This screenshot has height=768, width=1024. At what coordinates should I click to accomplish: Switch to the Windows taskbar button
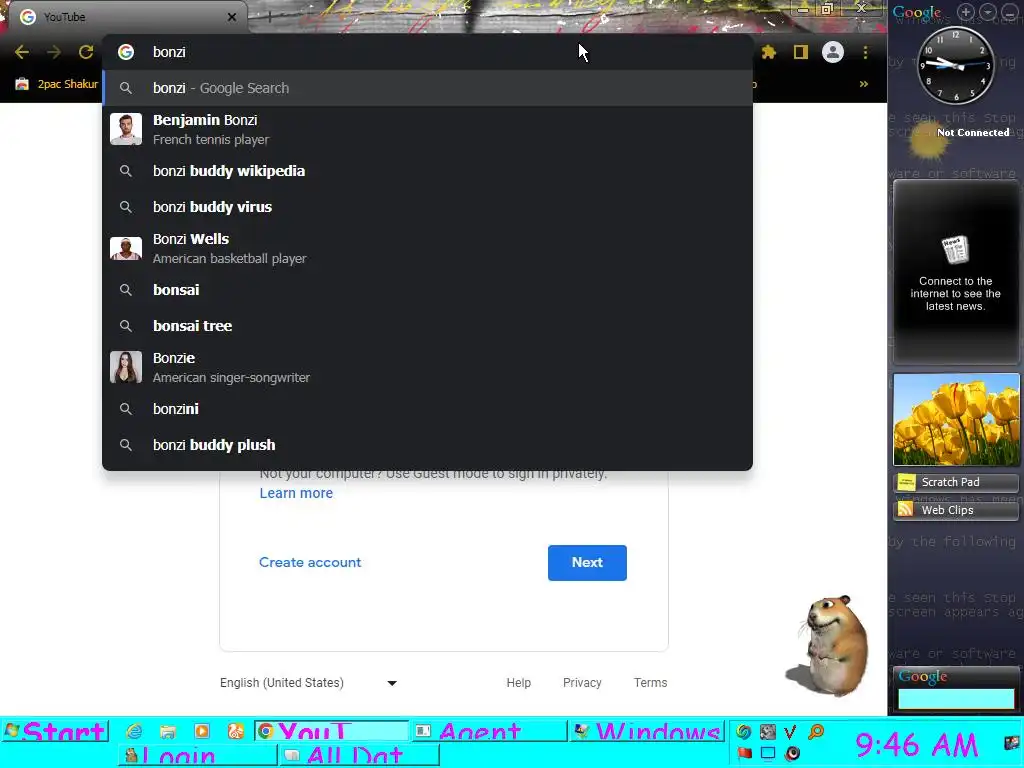pos(647,731)
